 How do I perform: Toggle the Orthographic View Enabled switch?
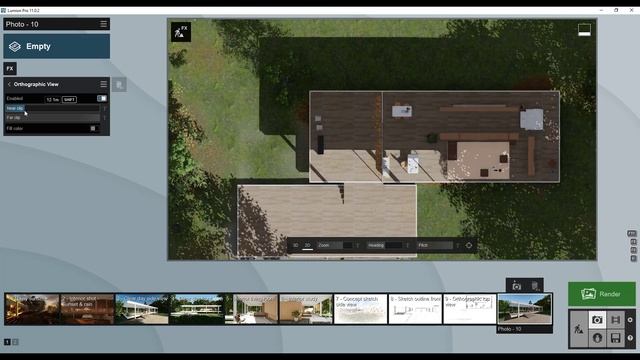[102, 98]
